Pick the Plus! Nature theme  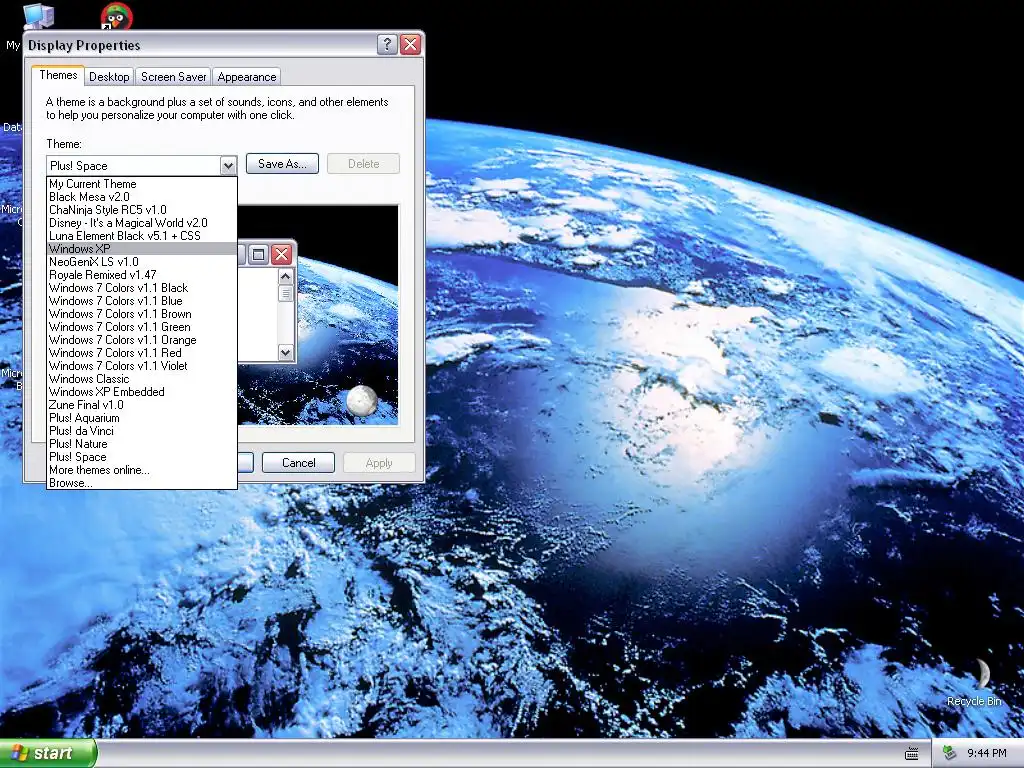click(142, 444)
